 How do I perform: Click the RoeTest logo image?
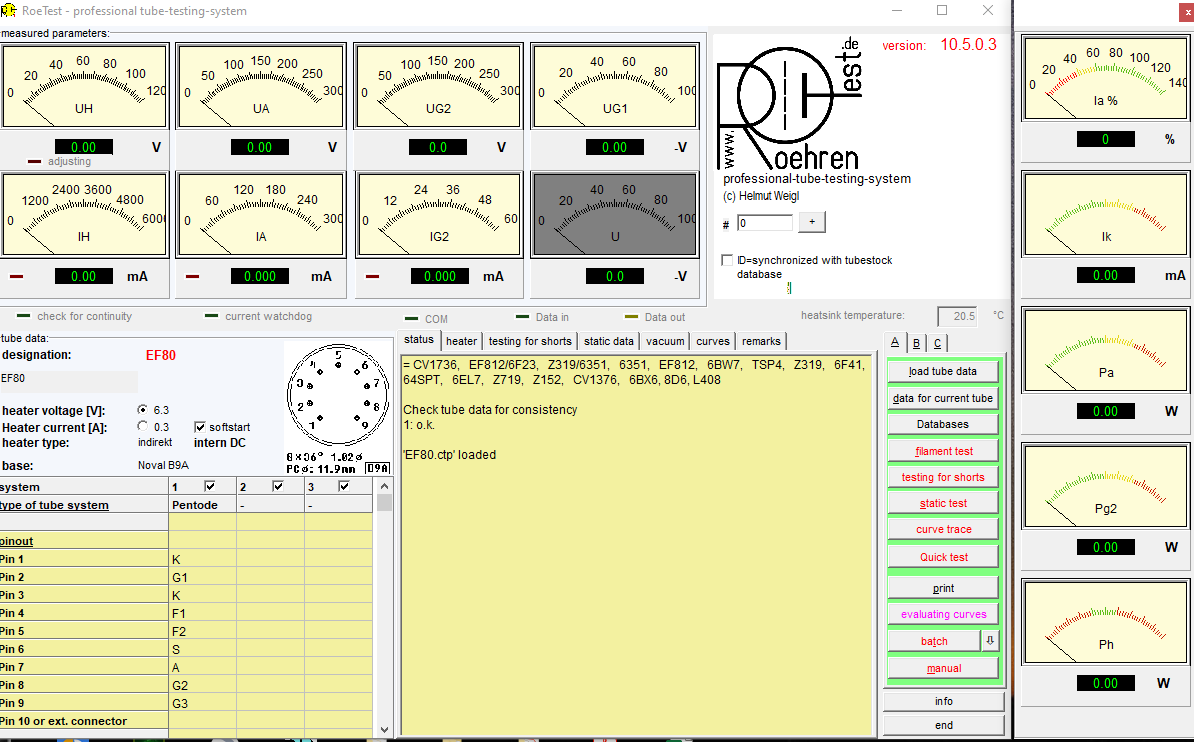click(x=790, y=104)
